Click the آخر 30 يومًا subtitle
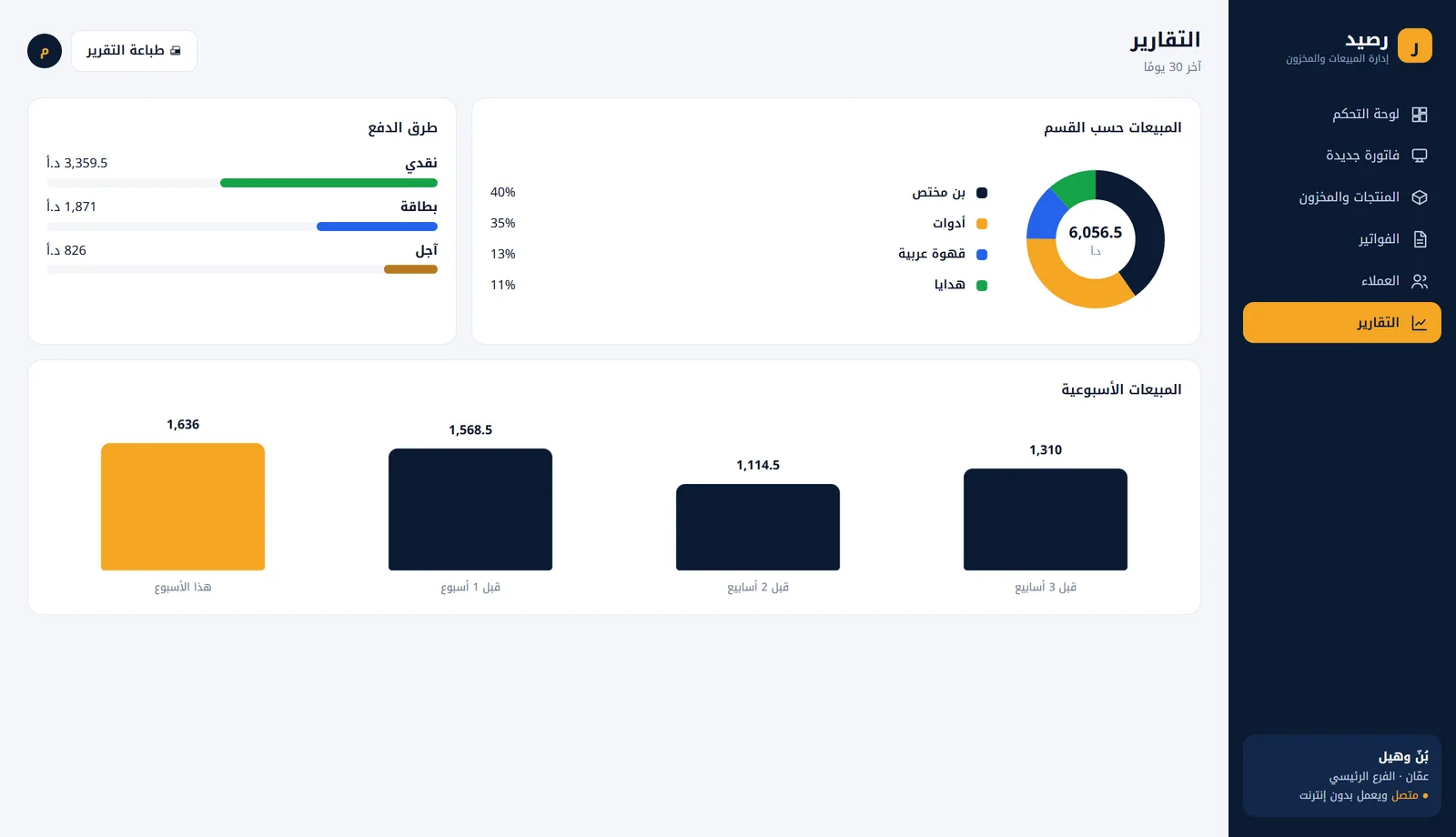The height and width of the screenshot is (837, 1456). (1172, 67)
